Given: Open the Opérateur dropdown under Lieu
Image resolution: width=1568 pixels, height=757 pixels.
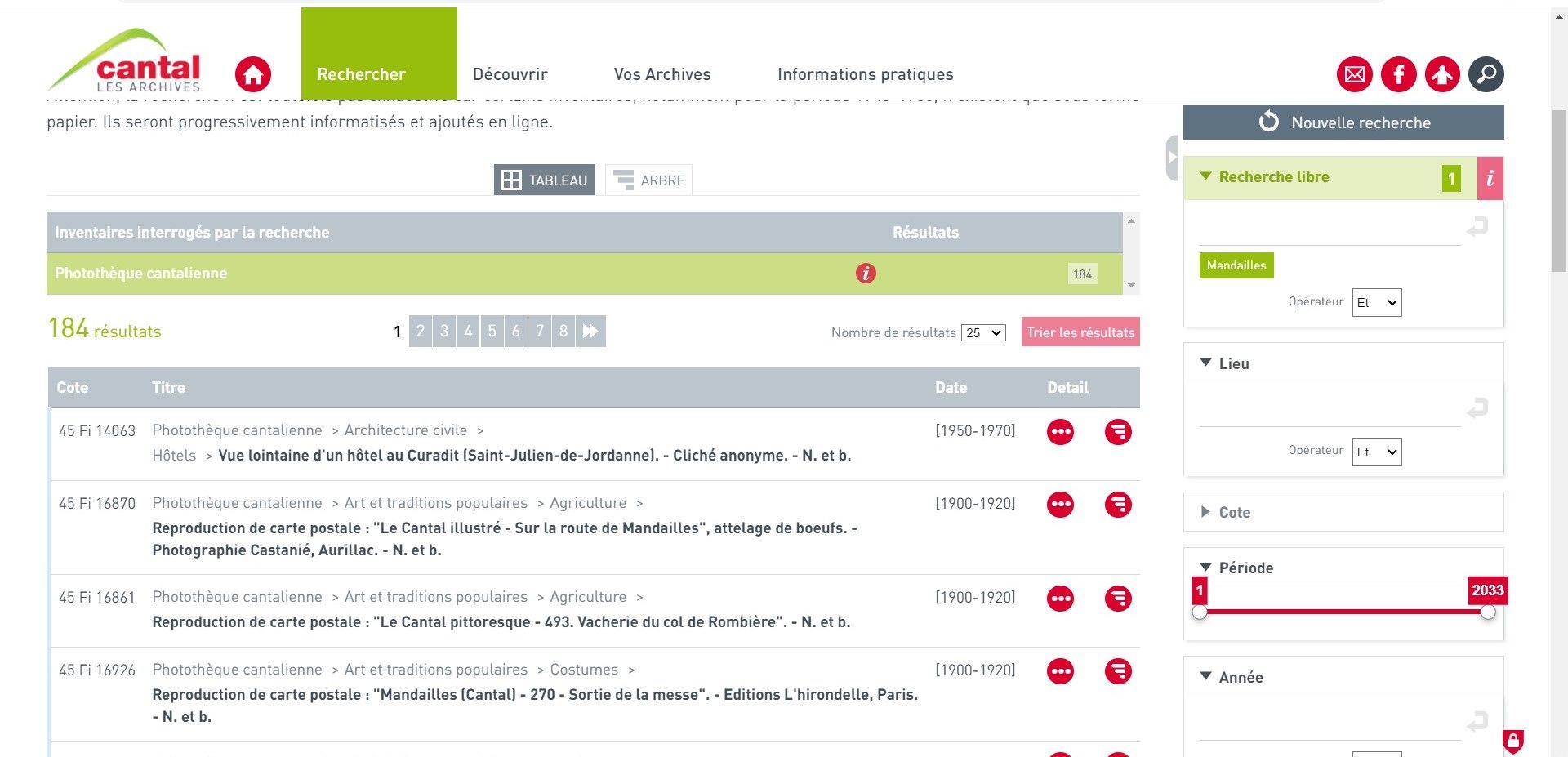Looking at the screenshot, I should point(1377,452).
